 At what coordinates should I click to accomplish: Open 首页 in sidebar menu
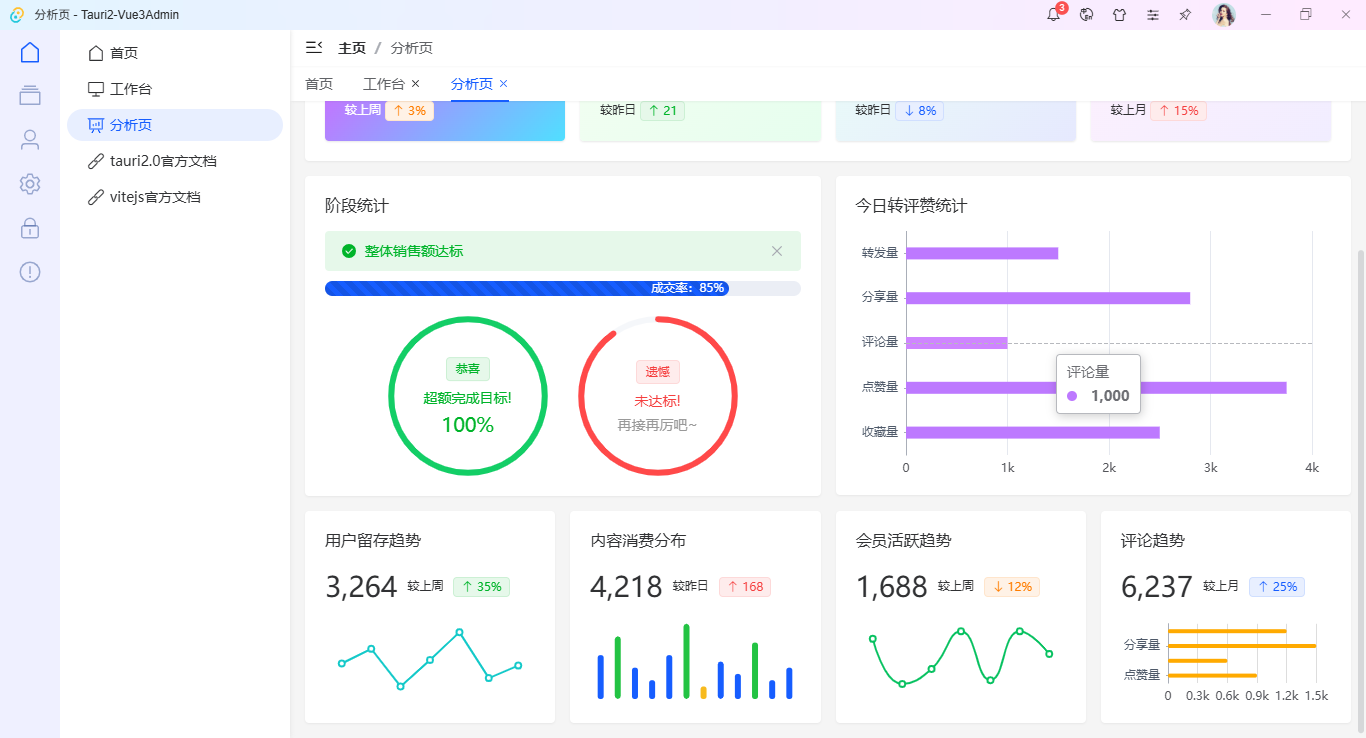point(175,53)
